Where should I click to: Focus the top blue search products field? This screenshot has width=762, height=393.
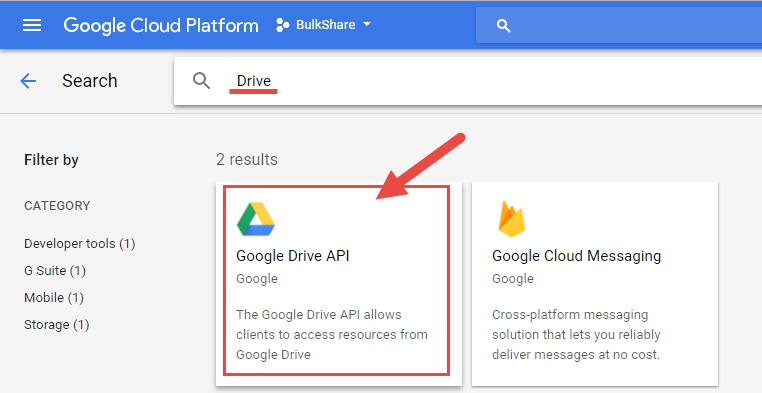click(x=619, y=25)
